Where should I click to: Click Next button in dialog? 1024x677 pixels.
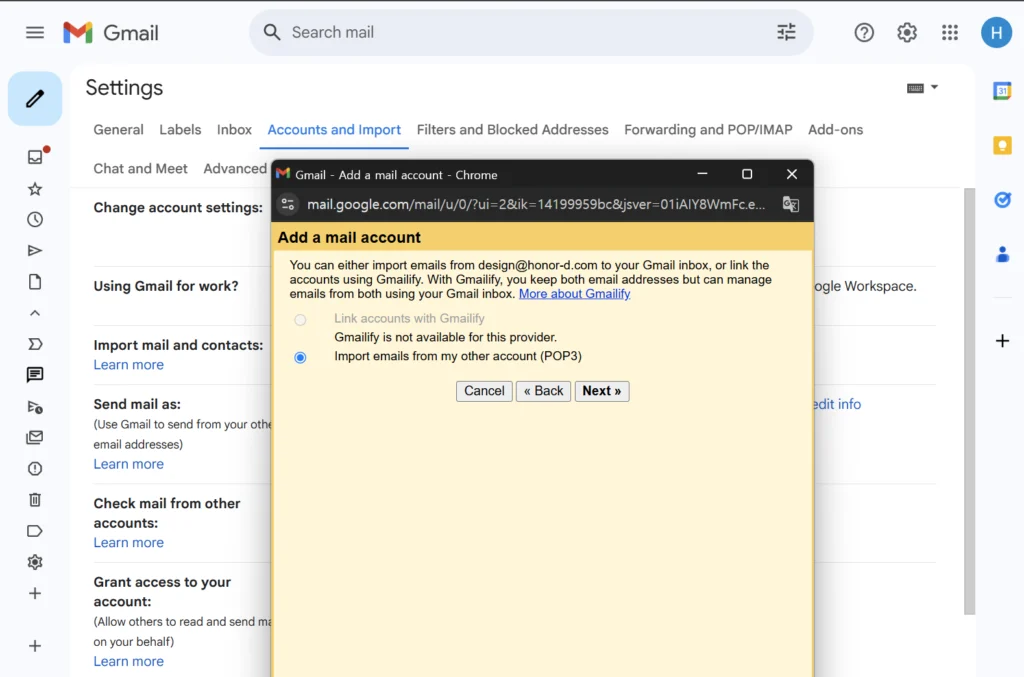601,391
